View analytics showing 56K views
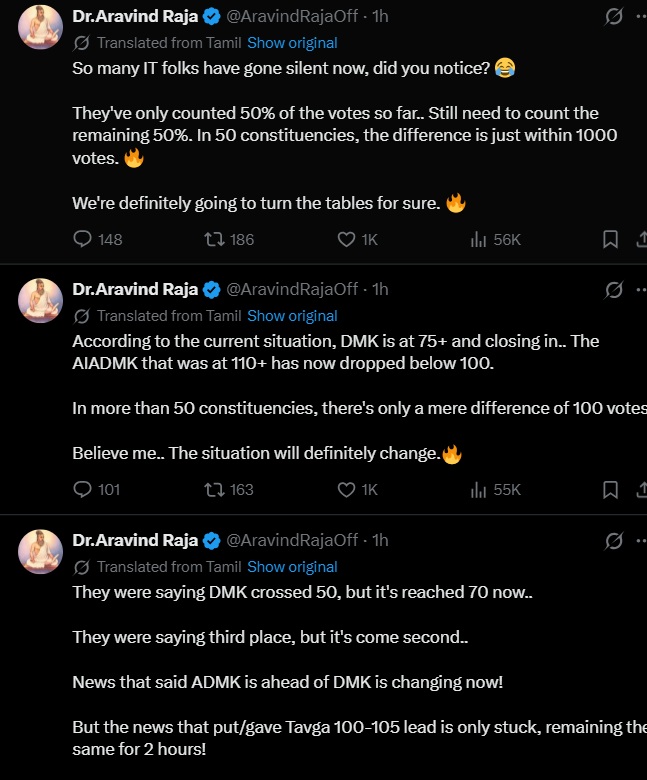The width and height of the screenshot is (647, 780). (x=495, y=239)
